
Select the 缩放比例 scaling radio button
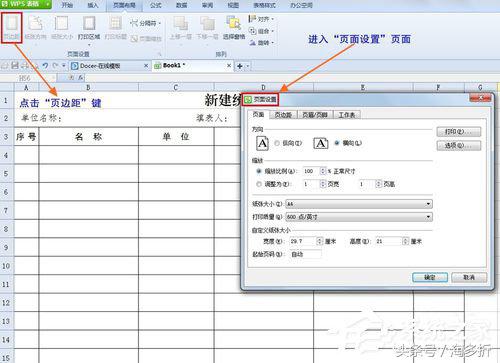[x=259, y=171]
